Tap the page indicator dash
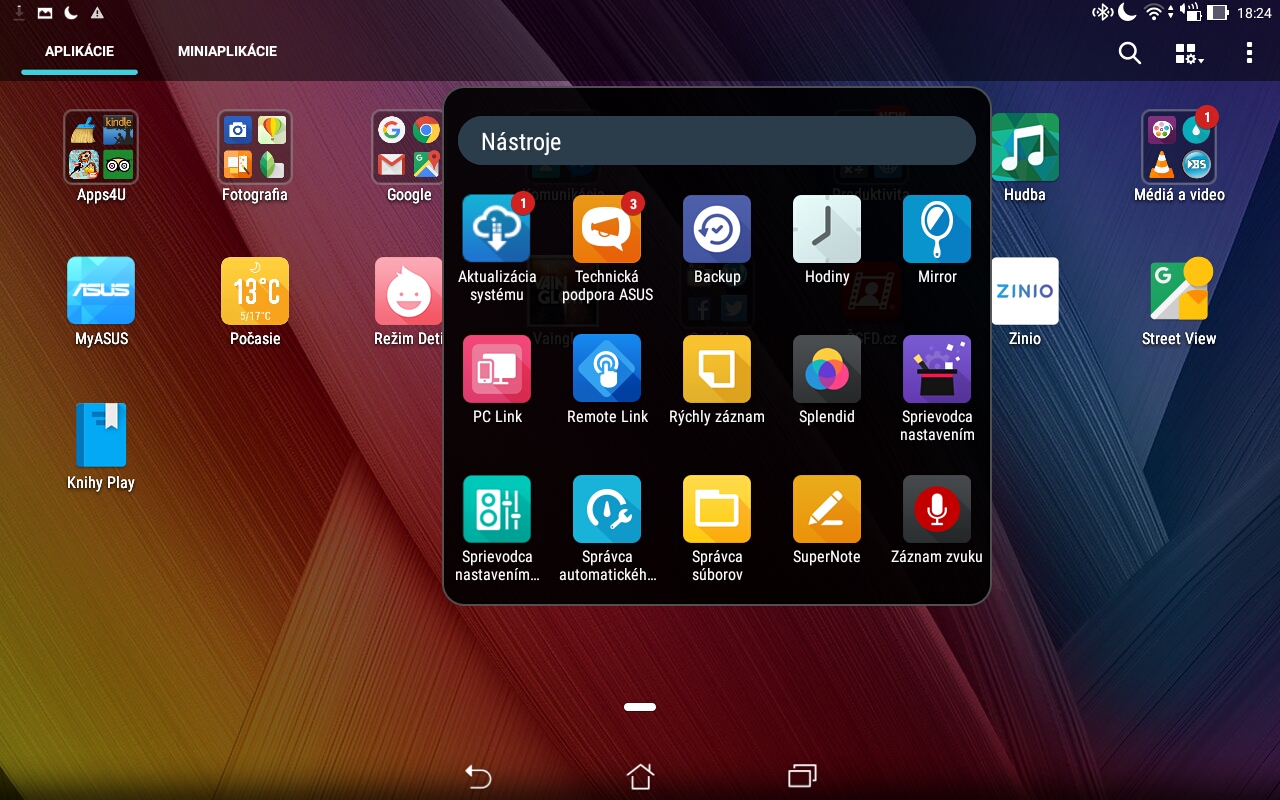This screenshot has width=1280, height=800. (x=640, y=707)
